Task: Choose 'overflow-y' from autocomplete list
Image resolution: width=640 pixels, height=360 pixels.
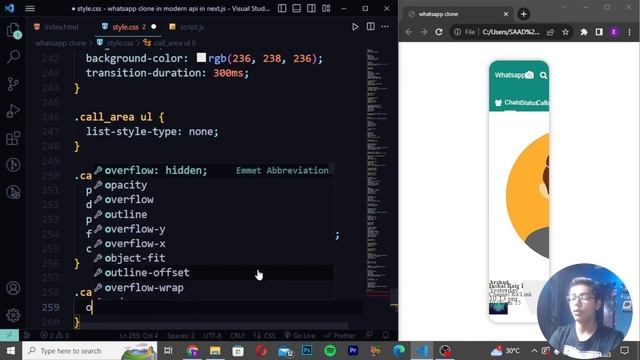Action: point(213,229)
